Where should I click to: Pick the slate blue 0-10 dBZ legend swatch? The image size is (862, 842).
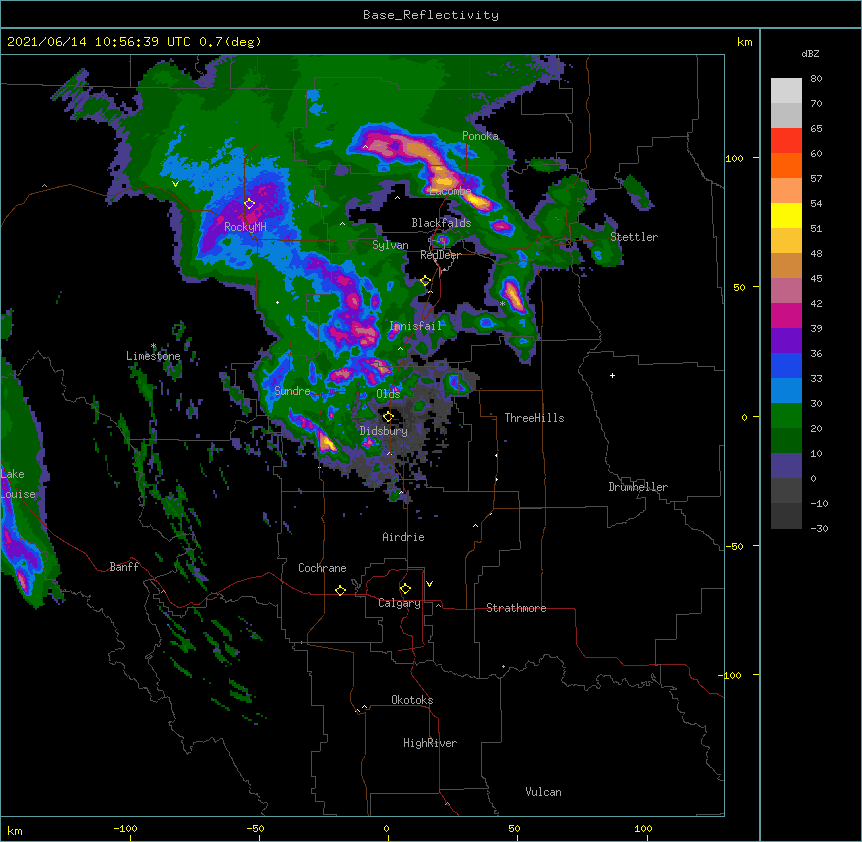pyautogui.click(x=786, y=466)
